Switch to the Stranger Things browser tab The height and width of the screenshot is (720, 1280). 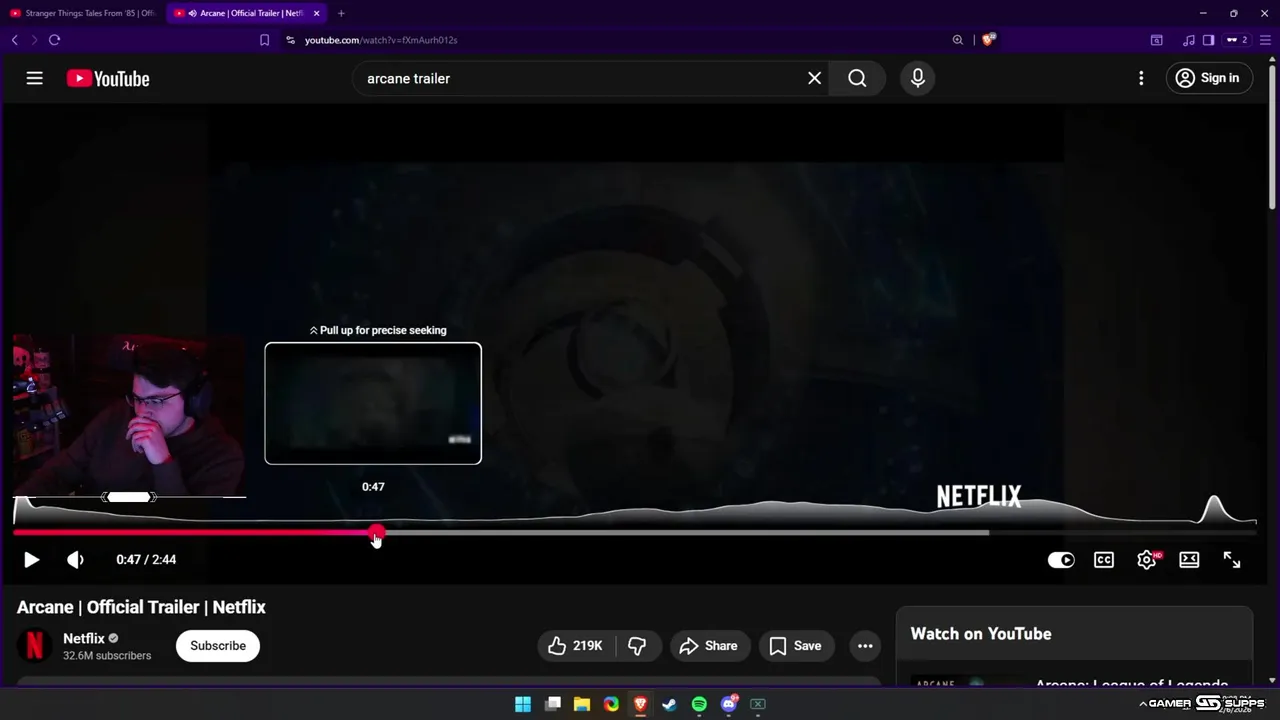tap(82, 13)
